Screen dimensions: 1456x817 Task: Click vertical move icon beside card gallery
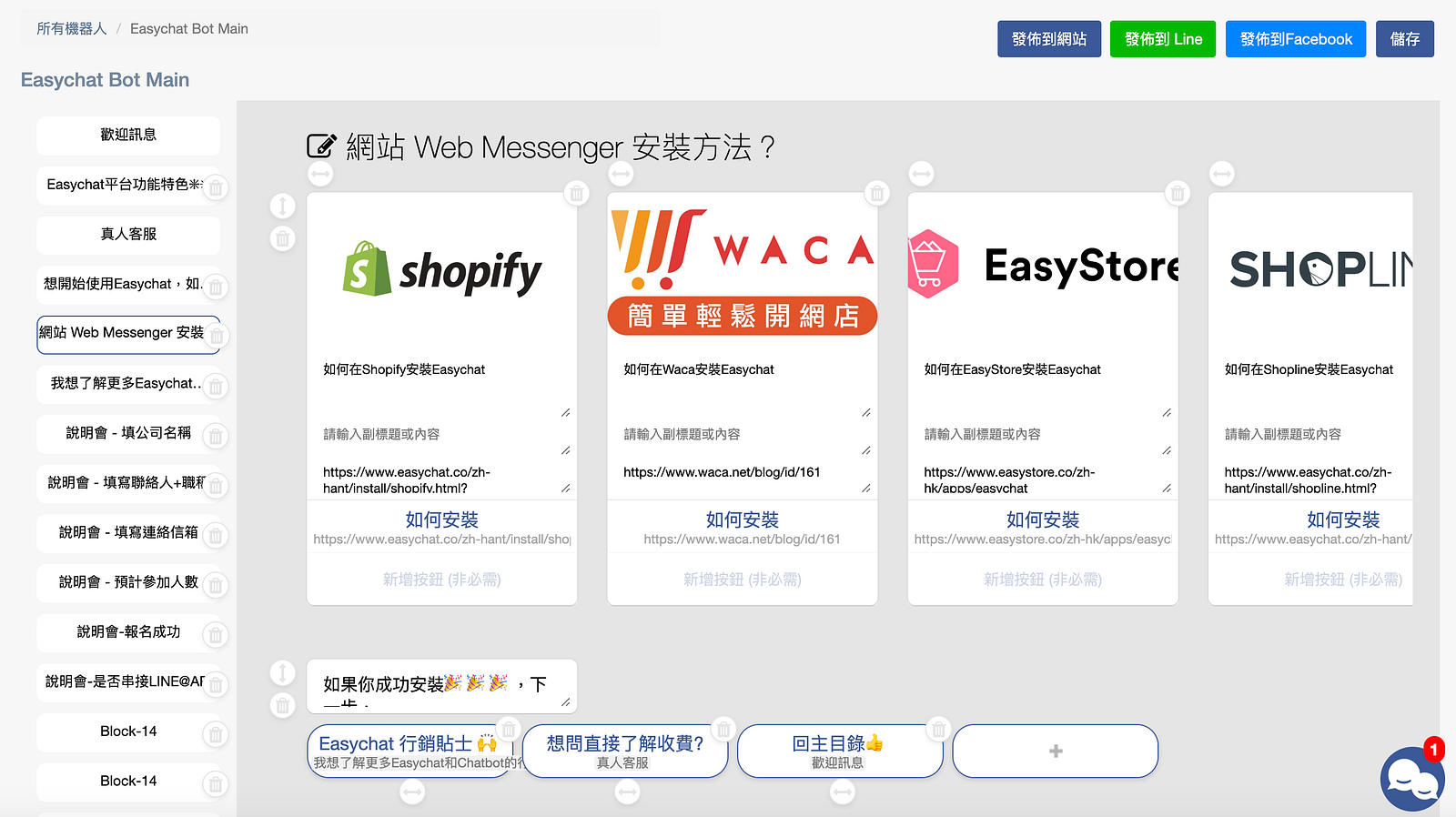(x=283, y=206)
